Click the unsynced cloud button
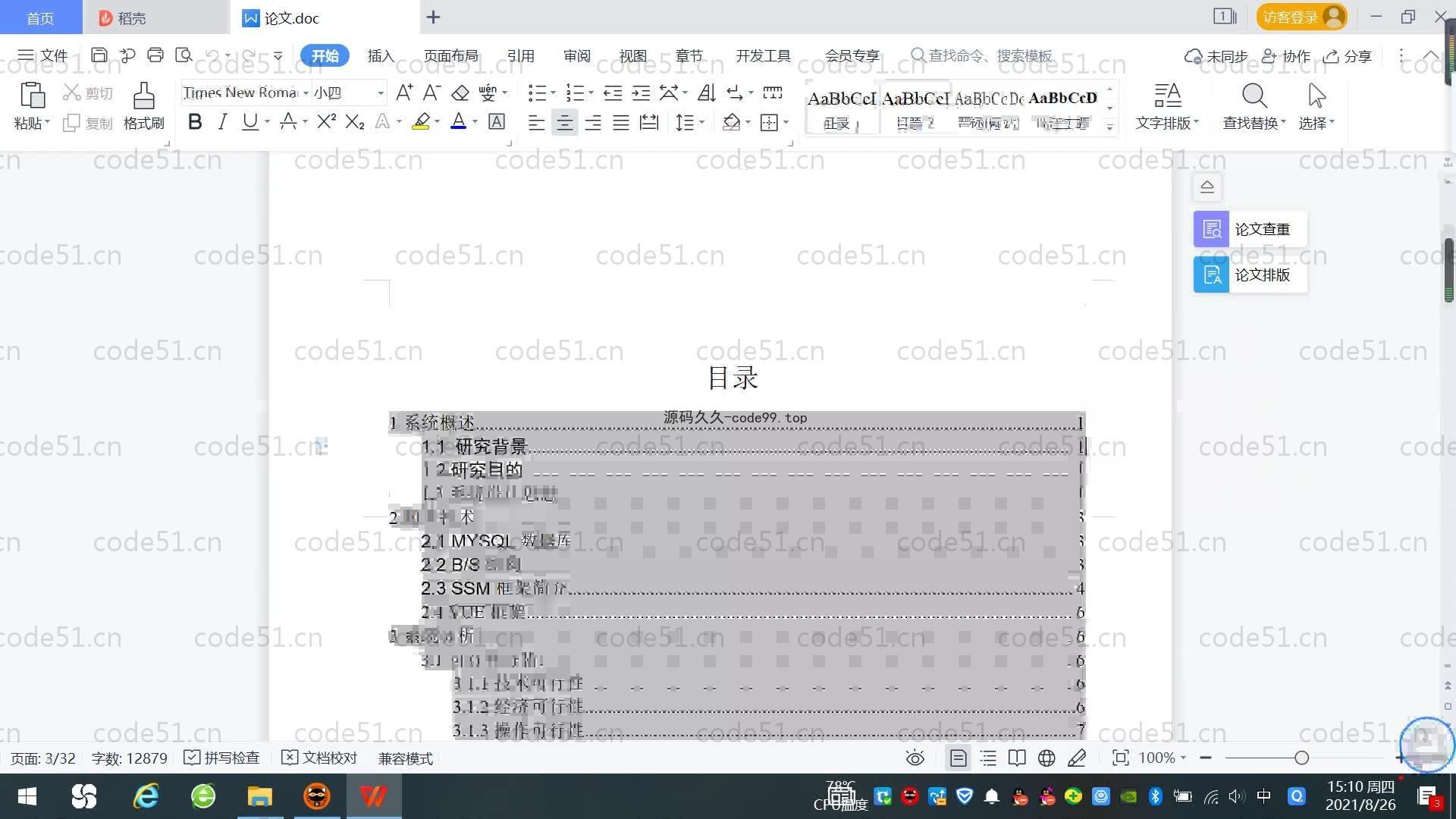 pos(1216,56)
